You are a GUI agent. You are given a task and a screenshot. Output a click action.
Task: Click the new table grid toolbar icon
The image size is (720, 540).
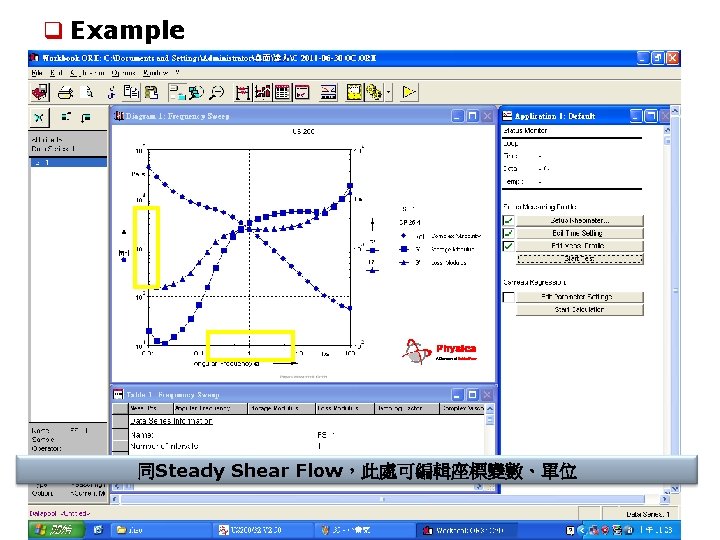282,92
